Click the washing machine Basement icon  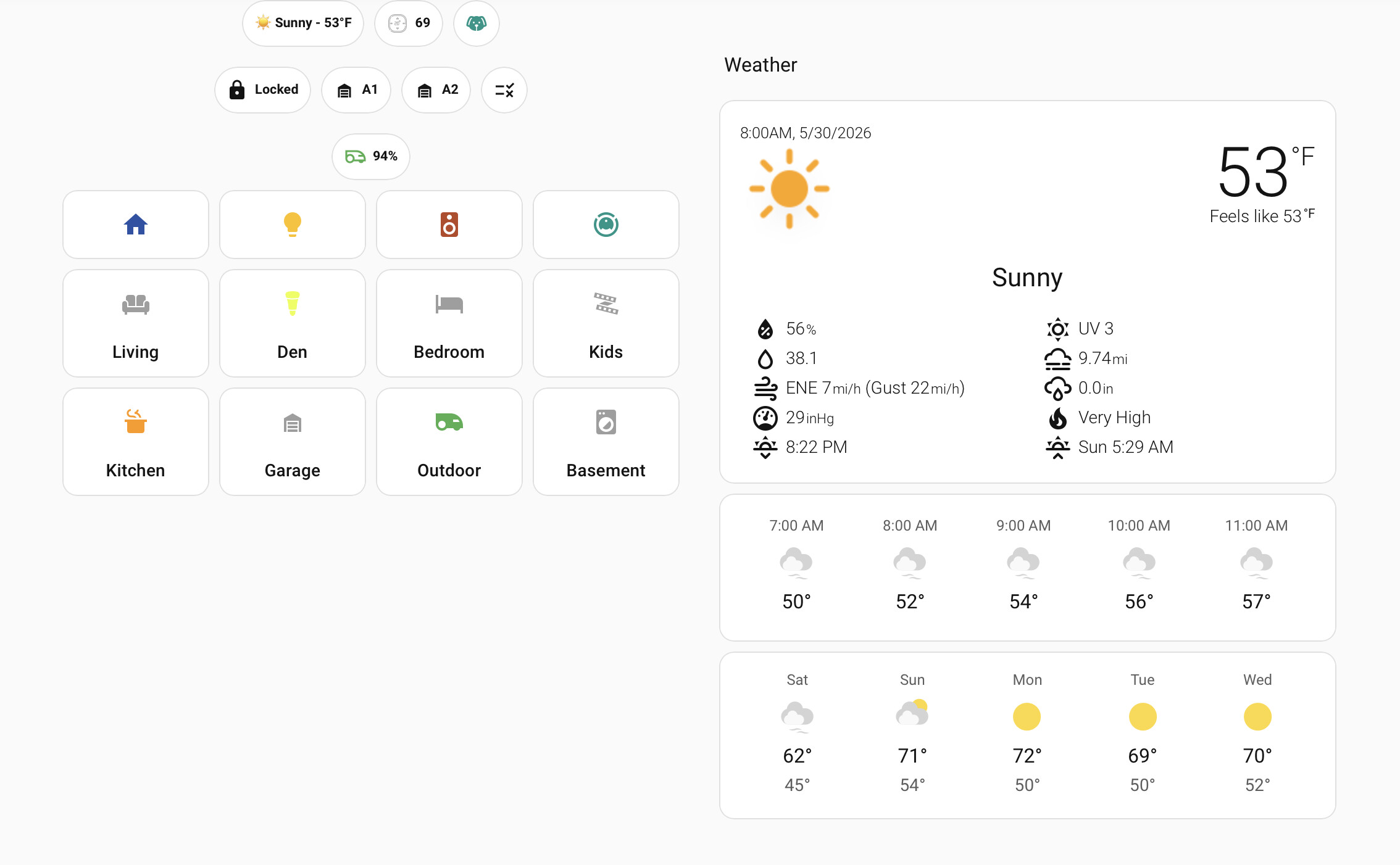pyautogui.click(x=606, y=422)
